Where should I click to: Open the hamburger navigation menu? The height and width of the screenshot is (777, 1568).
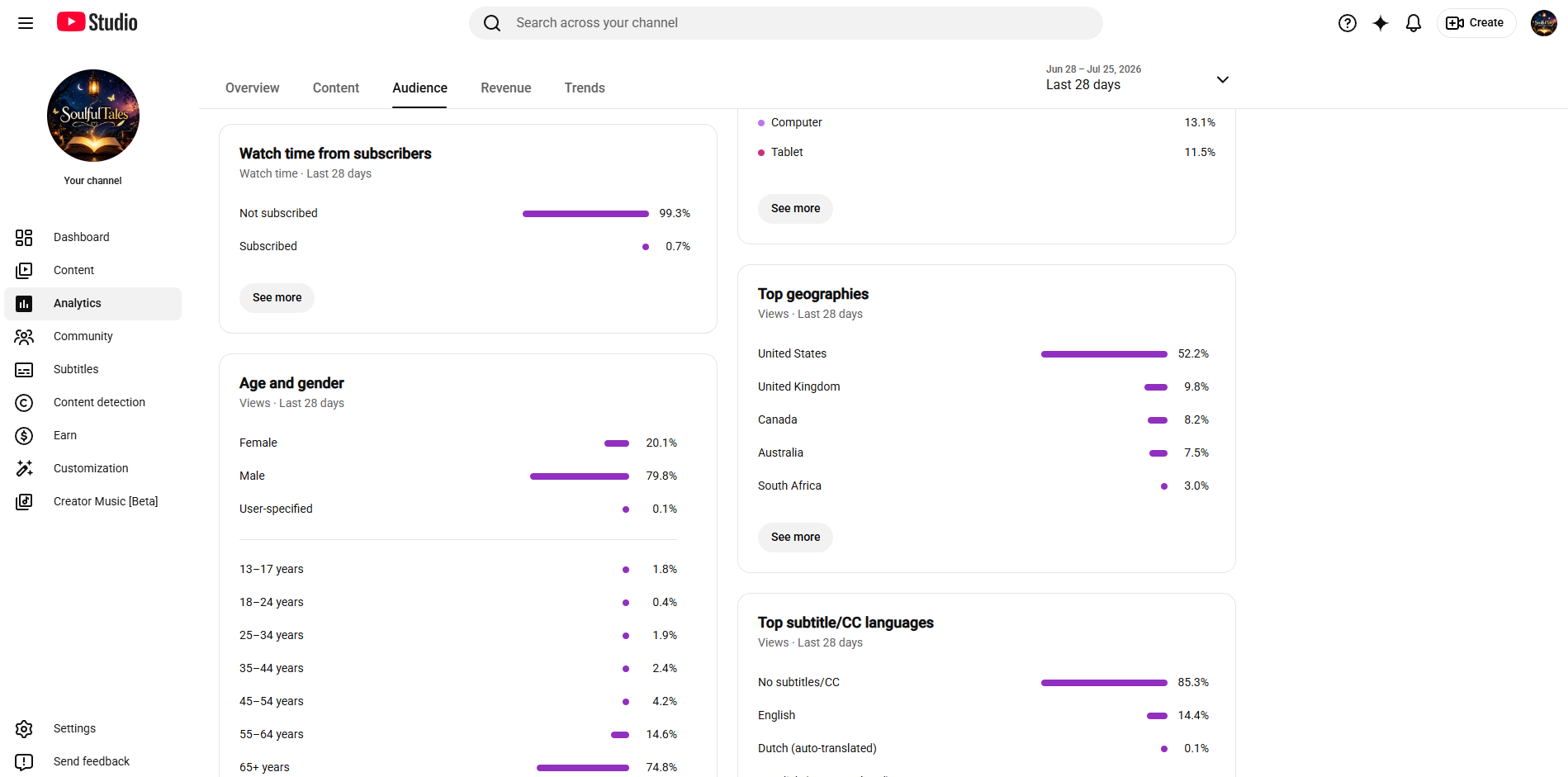pos(26,23)
